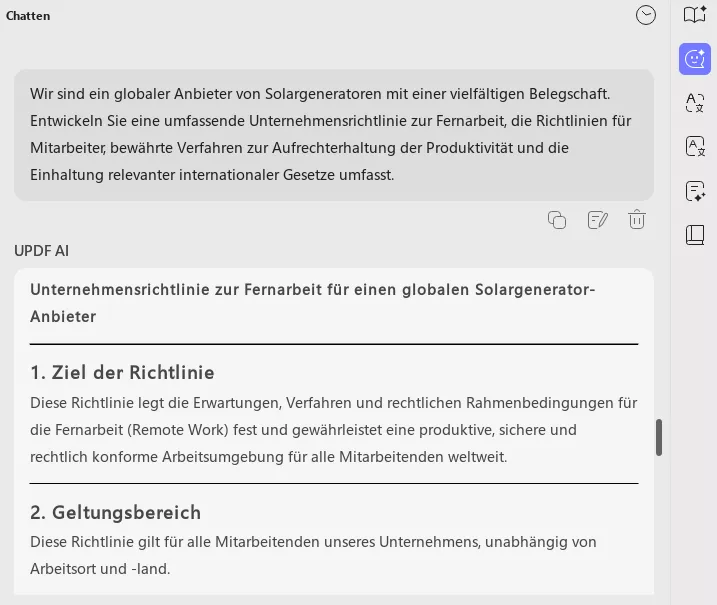Click the paragraph under Ziel der Richtlinie
The image size is (717, 605).
pyautogui.click(x=333, y=430)
